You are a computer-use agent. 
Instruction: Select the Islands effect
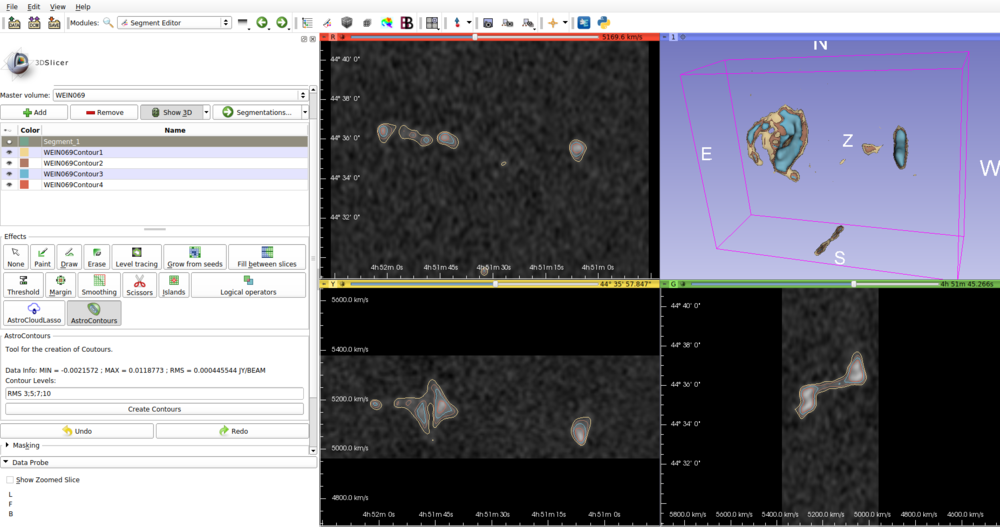[x=173, y=285]
